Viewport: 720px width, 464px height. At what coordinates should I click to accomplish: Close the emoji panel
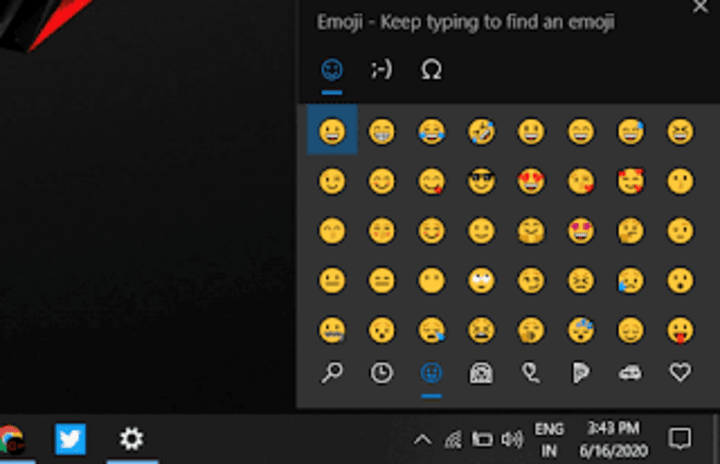point(700,6)
